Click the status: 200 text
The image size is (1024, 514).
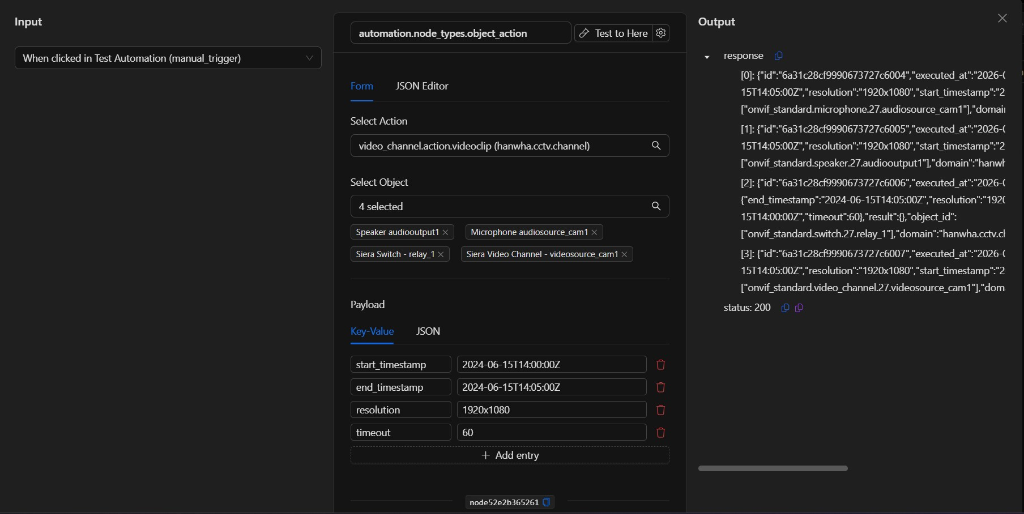(747, 308)
